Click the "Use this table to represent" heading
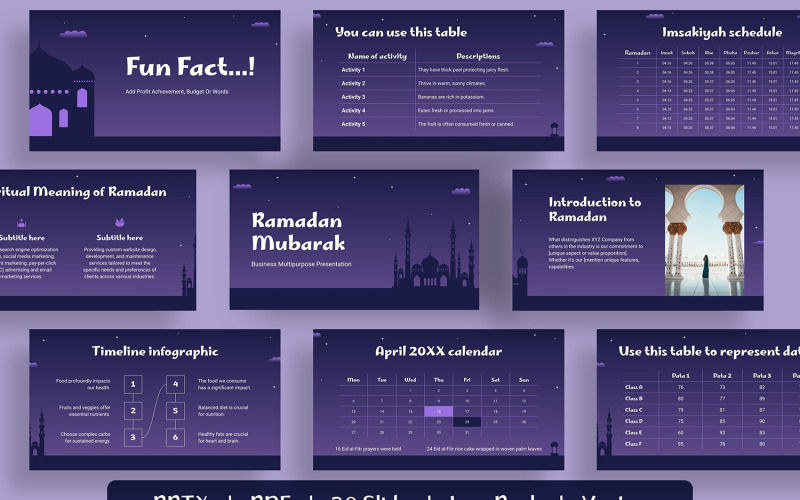Screen dimensions: 800x500 tap(709, 351)
